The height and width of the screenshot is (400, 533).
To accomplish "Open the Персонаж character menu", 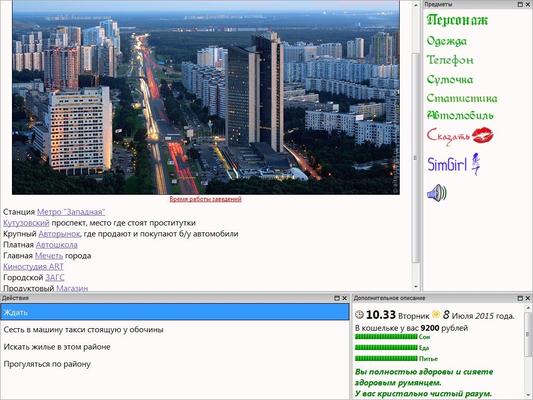I will 457,20.
